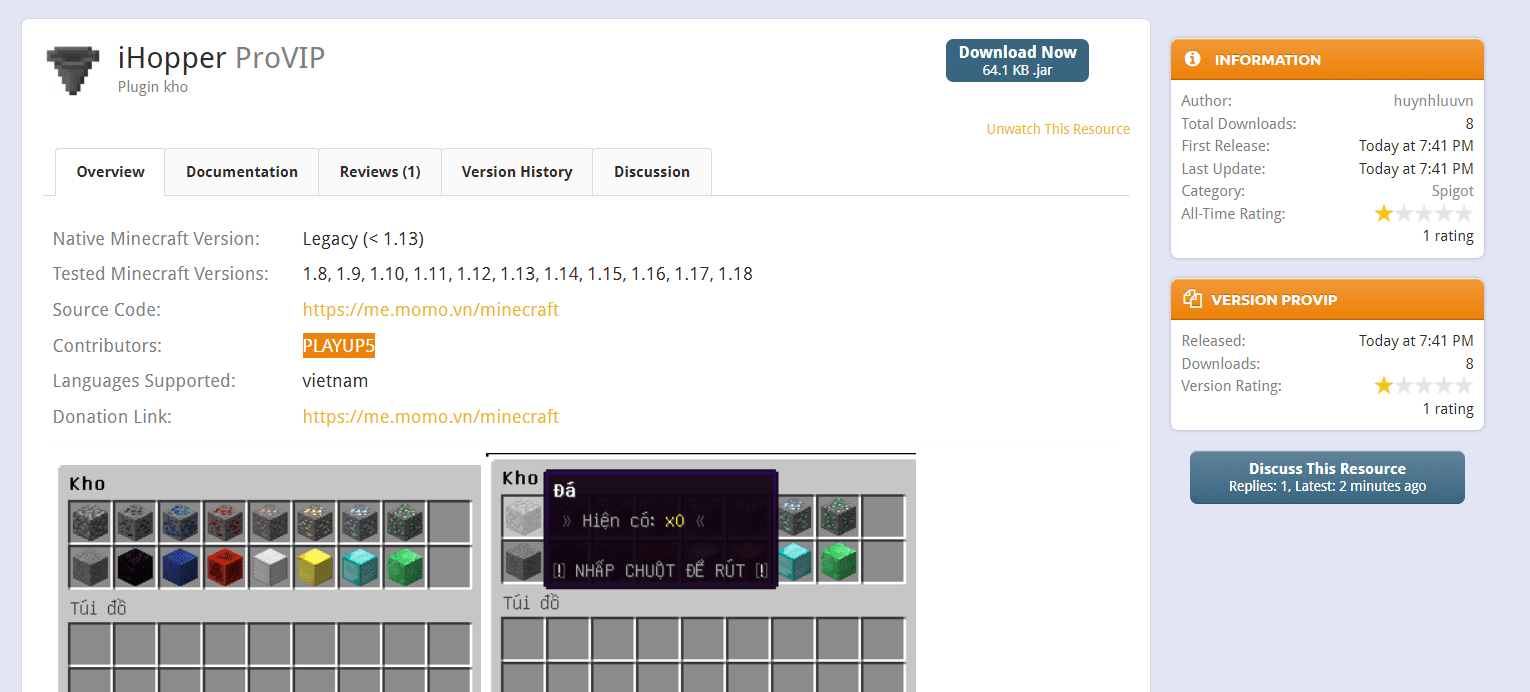Image resolution: width=1530 pixels, height=692 pixels.
Task: Click the Version Rating stars
Action: 1423,385
